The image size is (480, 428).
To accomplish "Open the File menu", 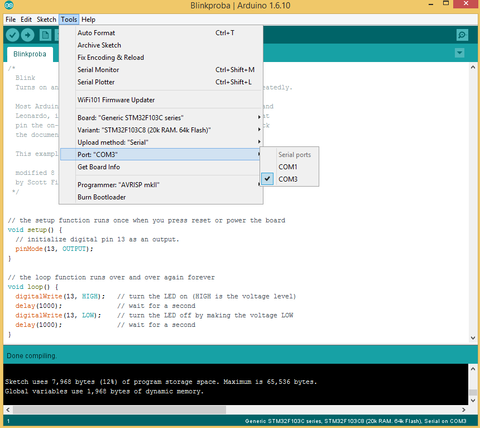I will [x=10, y=19].
